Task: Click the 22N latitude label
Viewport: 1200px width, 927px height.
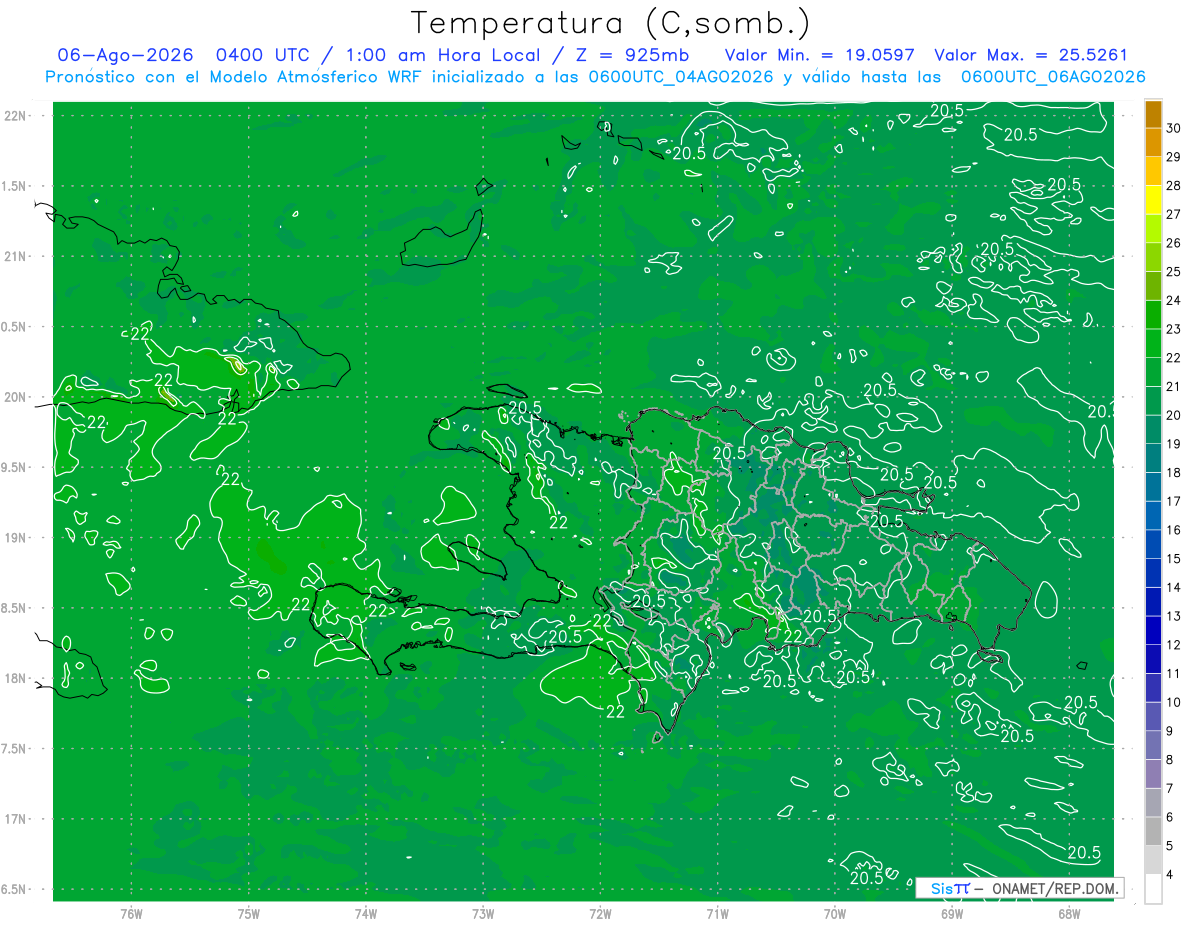Action: click(17, 115)
